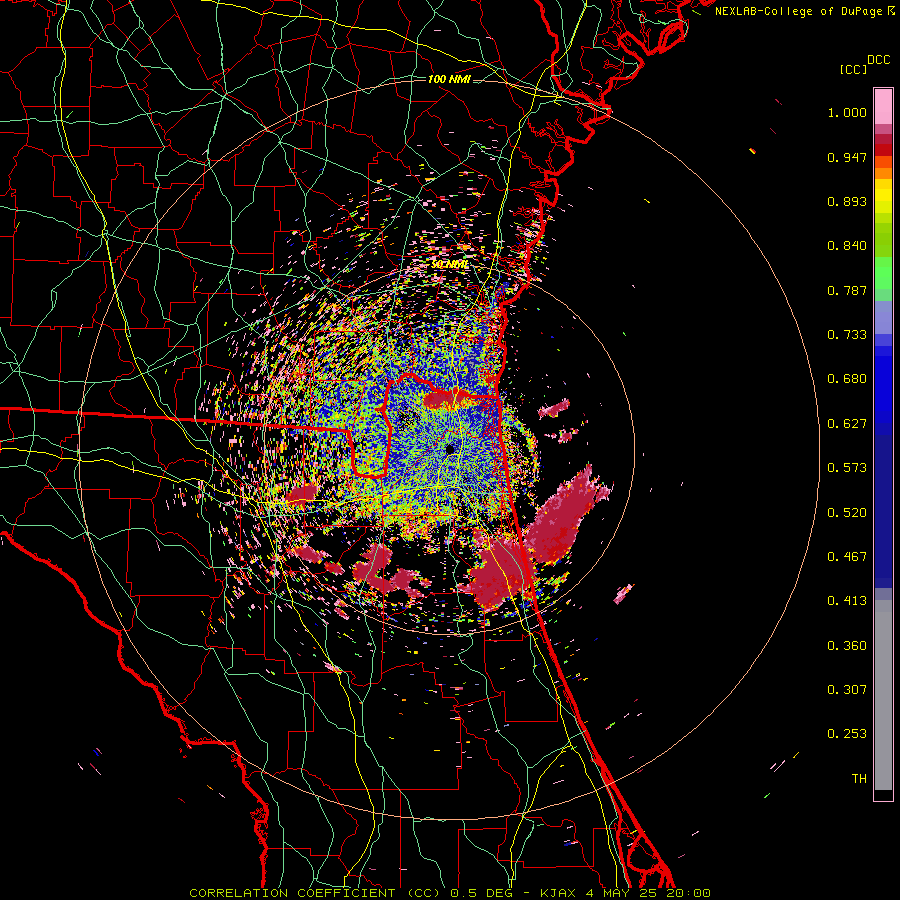Click the black radar site dot at center
The image size is (900, 900).
(450, 449)
